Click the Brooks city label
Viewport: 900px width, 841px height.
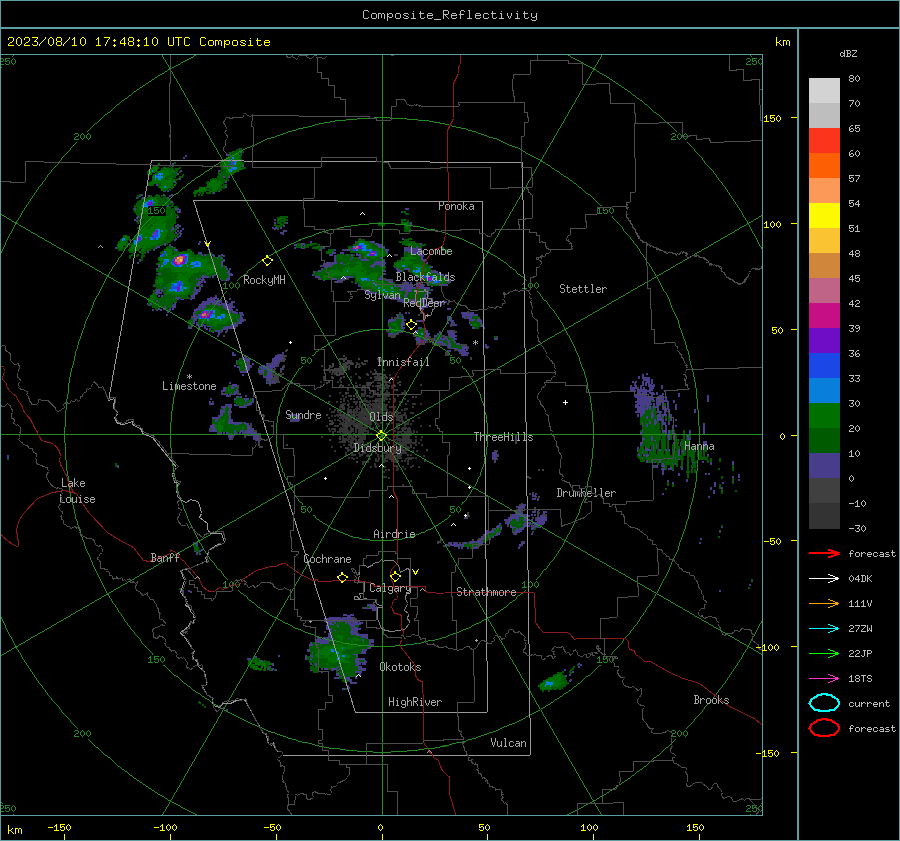pyautogui.click(x=711, y=700)
